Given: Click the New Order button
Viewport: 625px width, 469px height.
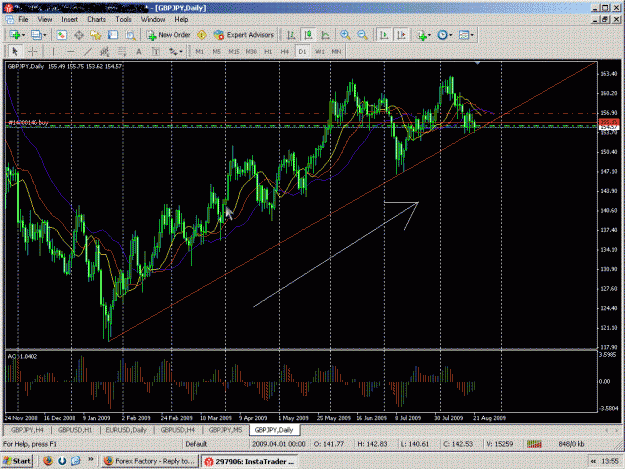Looking at the screenshot, I should [169, 35].
